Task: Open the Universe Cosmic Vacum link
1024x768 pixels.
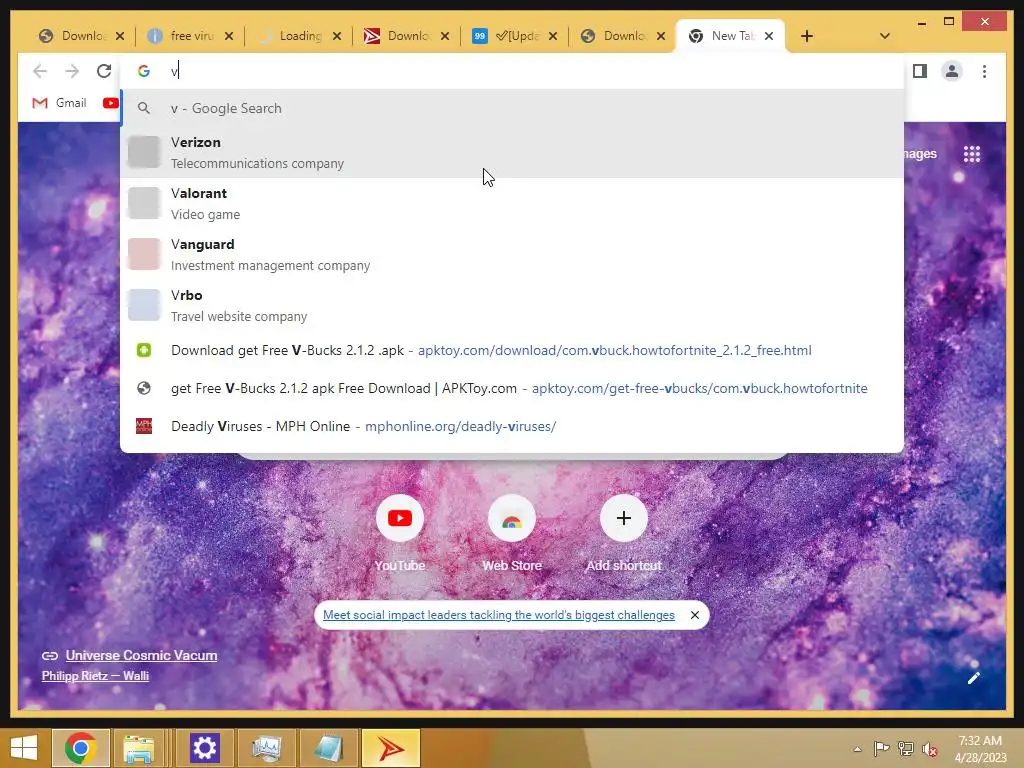Action: click(141, 655)
